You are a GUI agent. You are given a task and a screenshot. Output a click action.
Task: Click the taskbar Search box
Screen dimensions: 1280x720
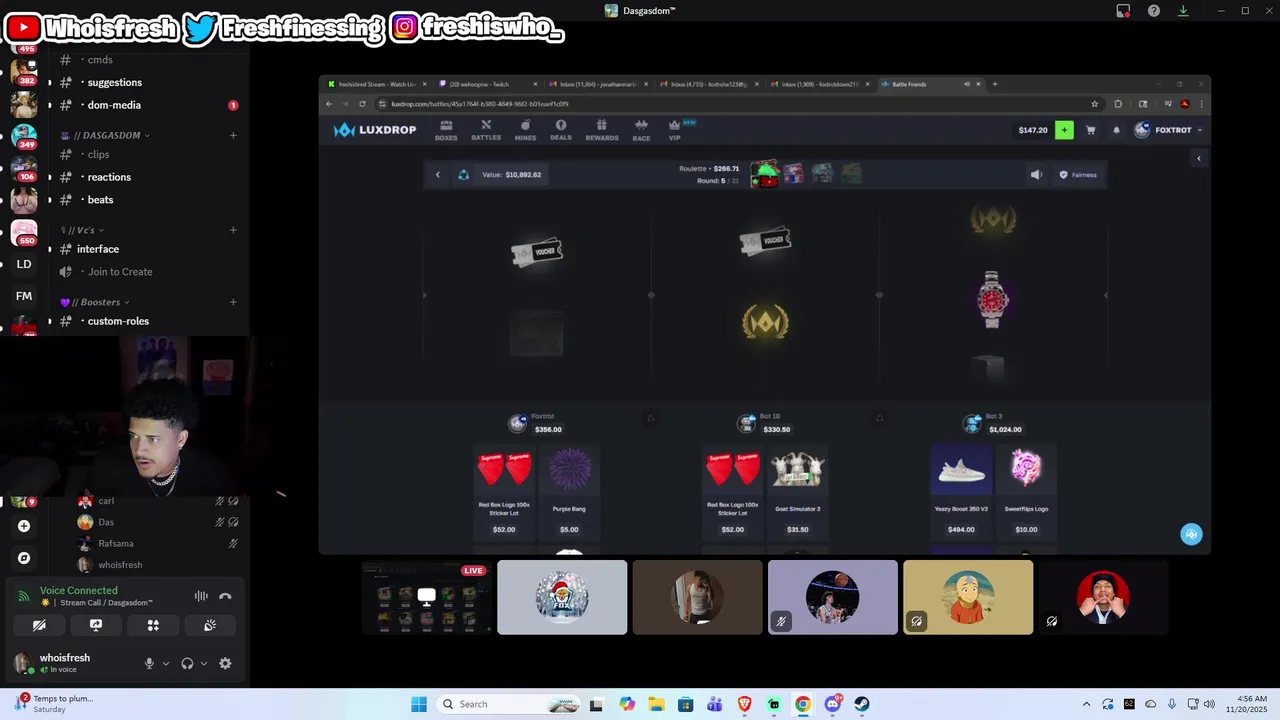(507, 704)
